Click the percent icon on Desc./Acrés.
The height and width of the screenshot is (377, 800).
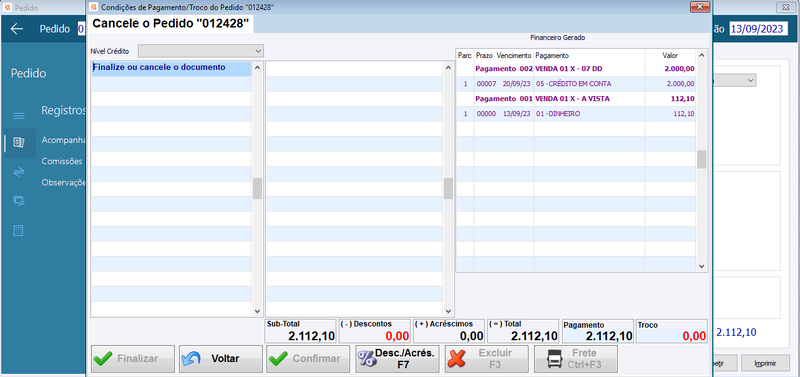click(366, 359)
